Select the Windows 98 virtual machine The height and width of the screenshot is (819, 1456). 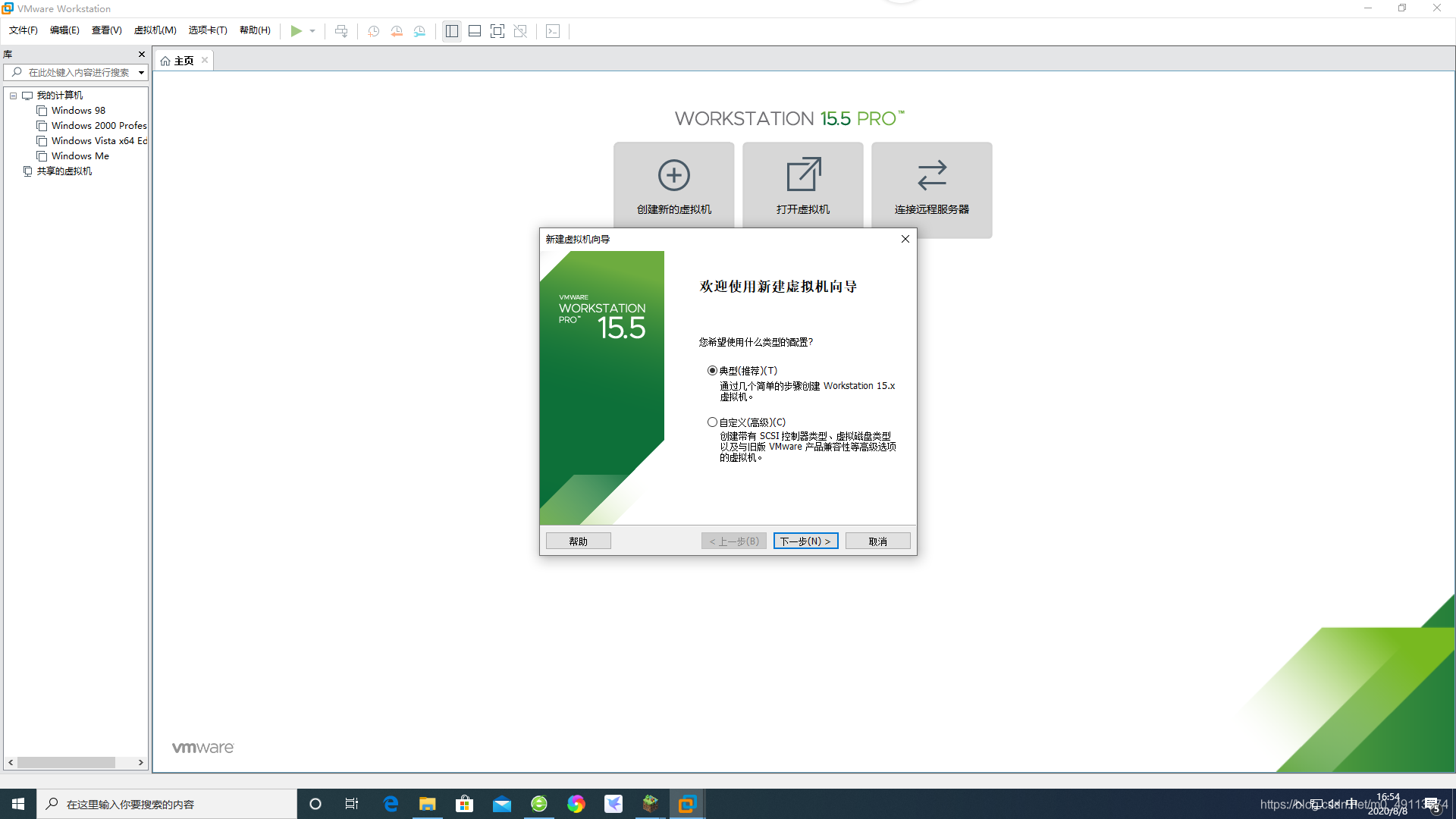coord(78,111)
